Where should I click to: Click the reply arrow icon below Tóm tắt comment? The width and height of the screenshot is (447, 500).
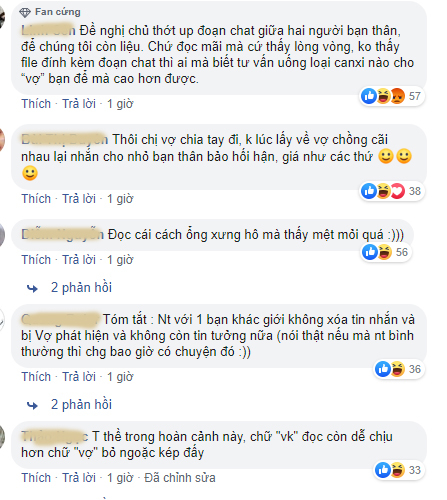click(x=32, y=405)
